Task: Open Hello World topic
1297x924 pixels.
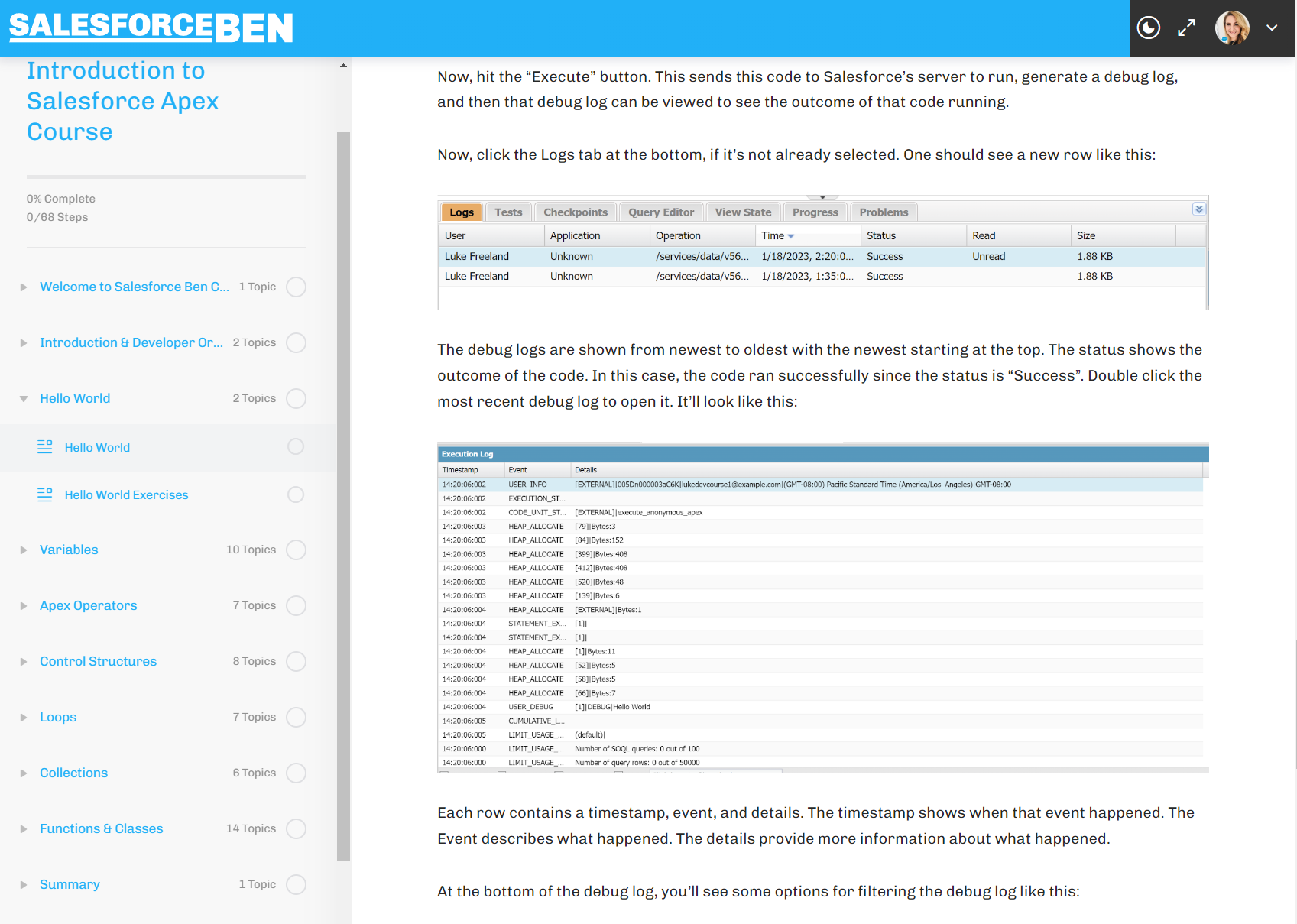Action: click(97, 447)
